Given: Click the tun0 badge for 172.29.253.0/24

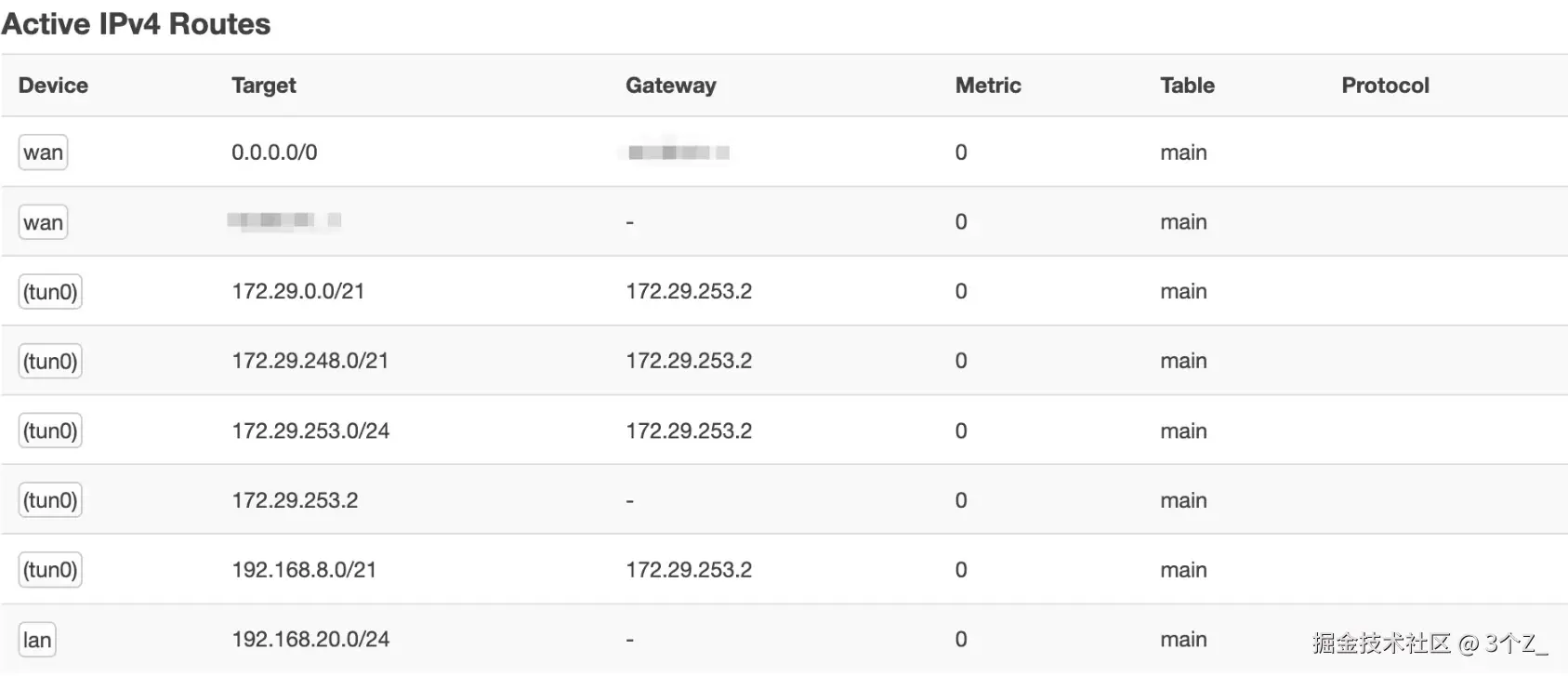Looking at the screenshot, I should click(50, 431).
